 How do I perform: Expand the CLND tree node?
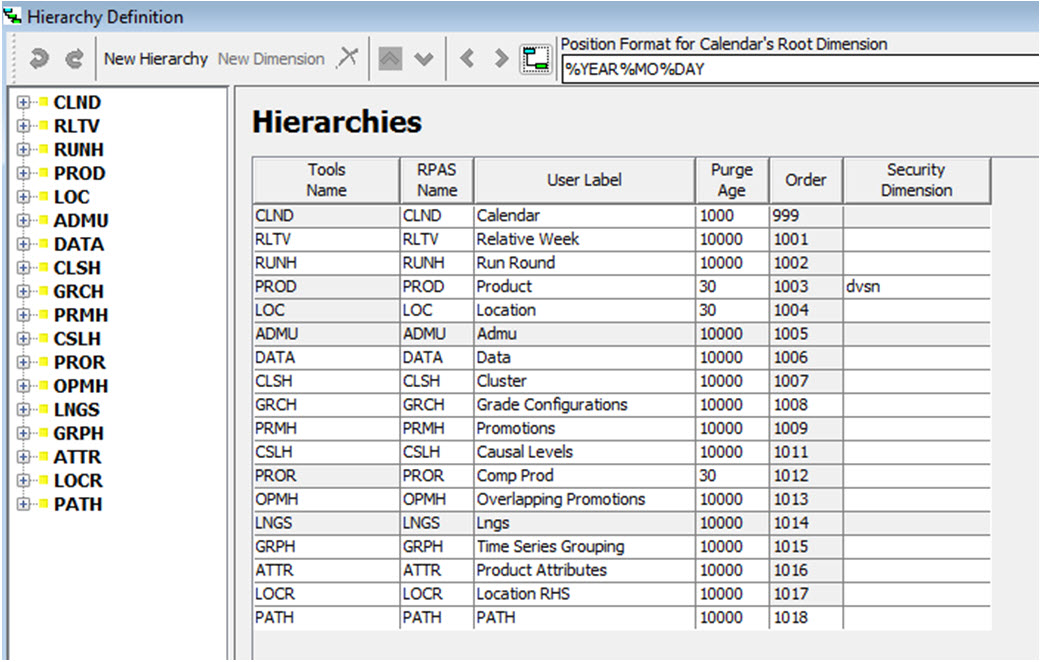[x=23, y=102]
